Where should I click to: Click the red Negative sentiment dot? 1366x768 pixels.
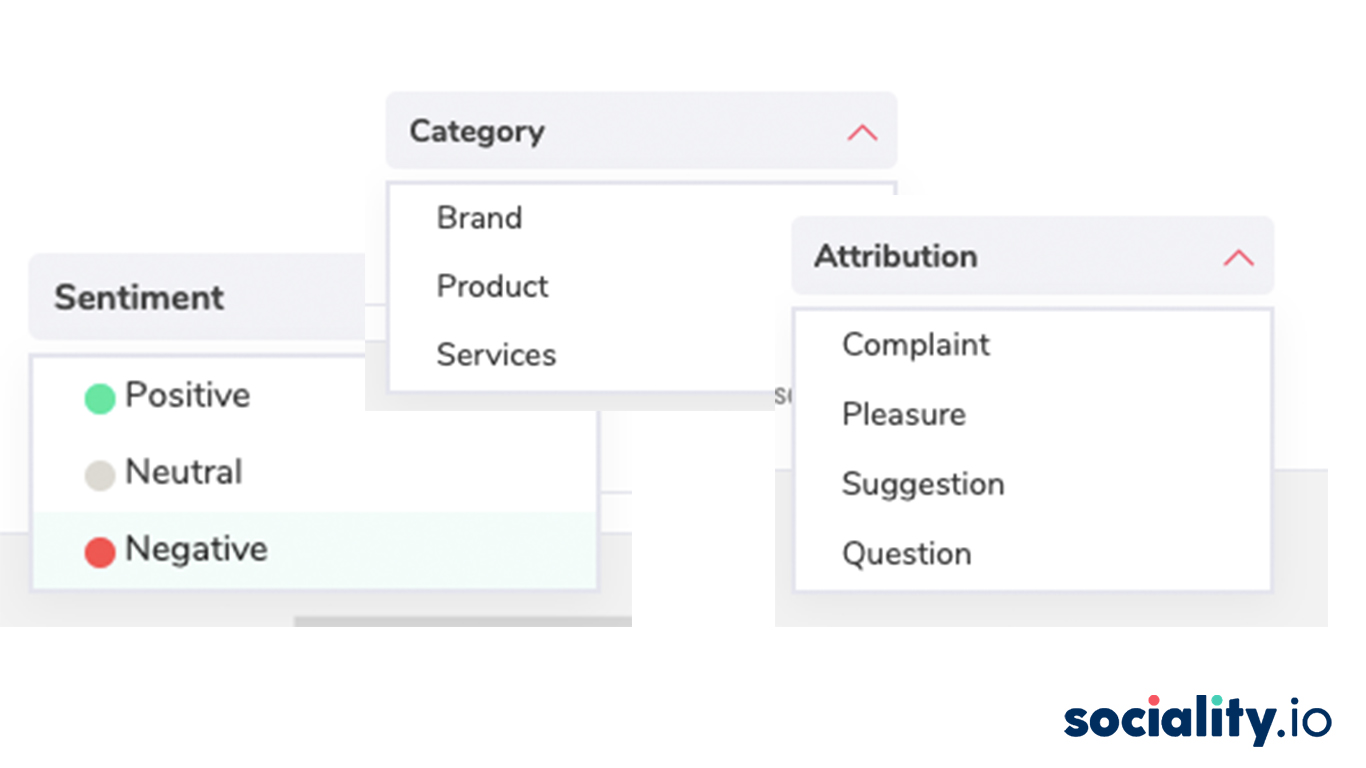click(x=100, y=551)
